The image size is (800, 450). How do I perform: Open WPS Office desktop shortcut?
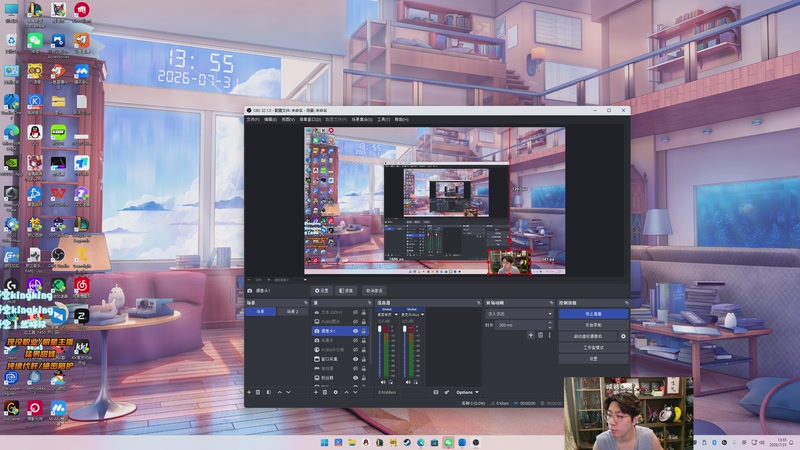tap(58, 195)
